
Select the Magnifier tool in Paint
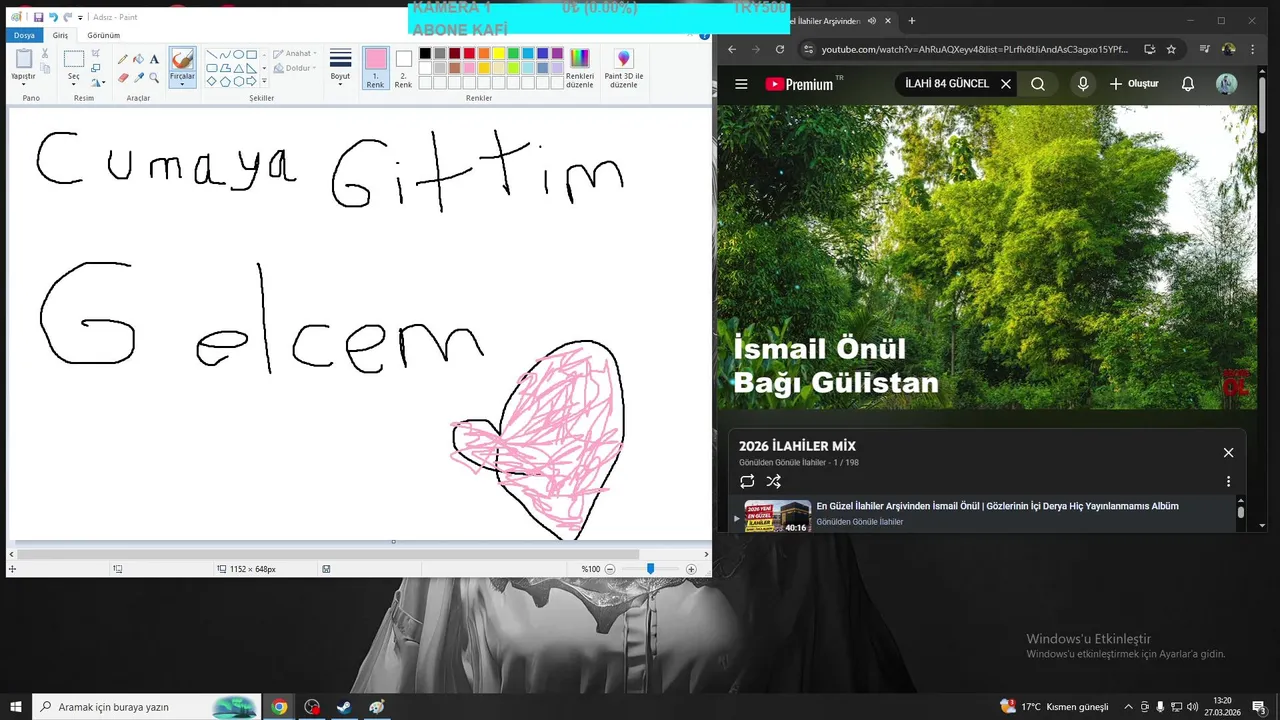click(154, 77)
